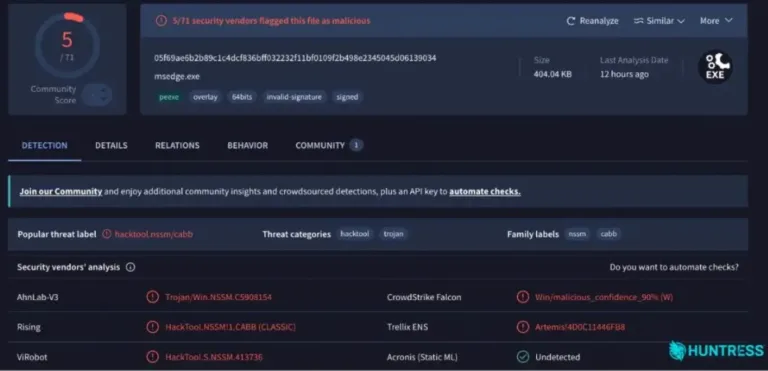The height and width of the screenshot is (371, 768).
Task: Click the nssm family label chip
Action: 577,234
